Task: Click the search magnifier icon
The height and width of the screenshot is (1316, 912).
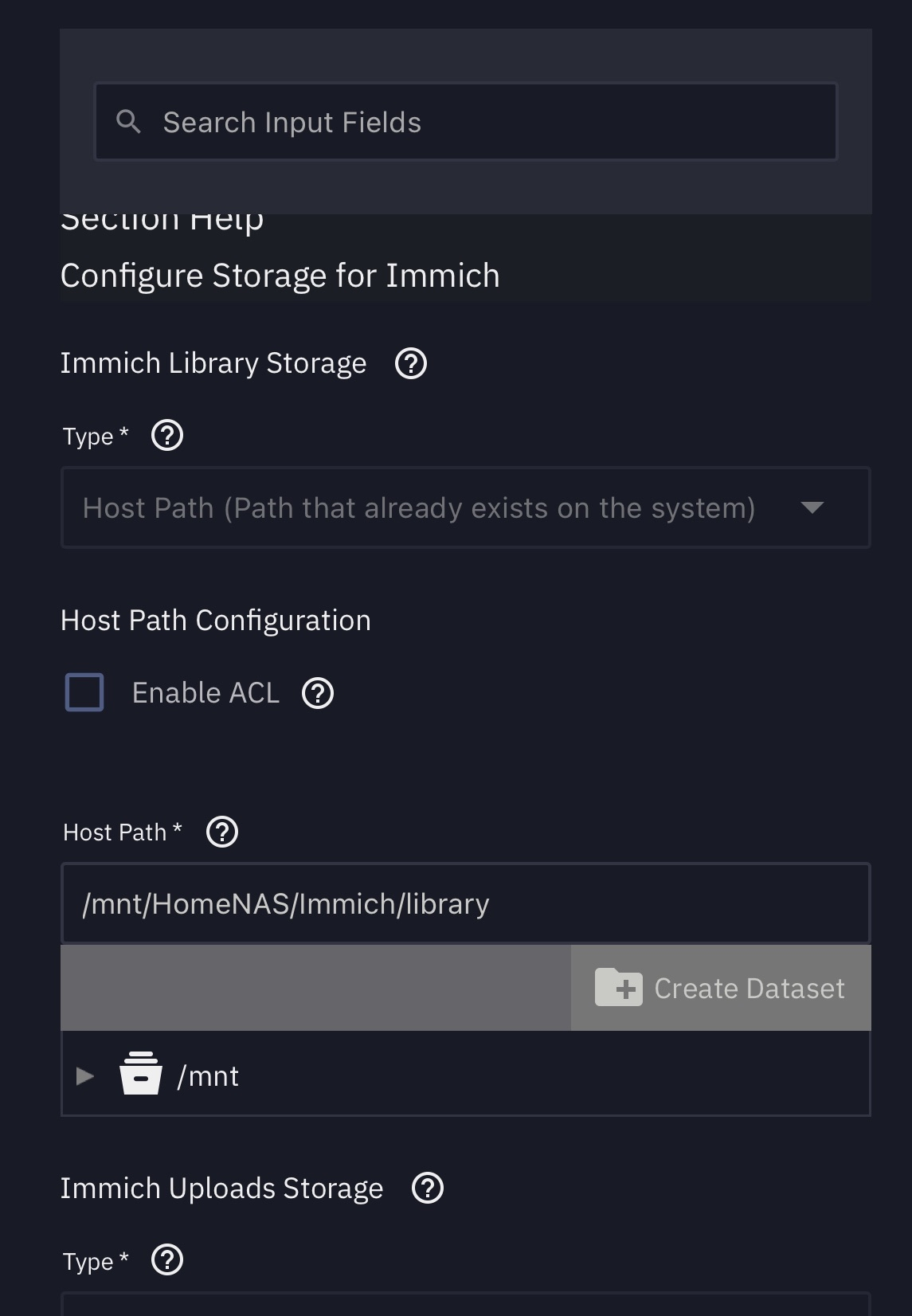Action: pos(128,122)
